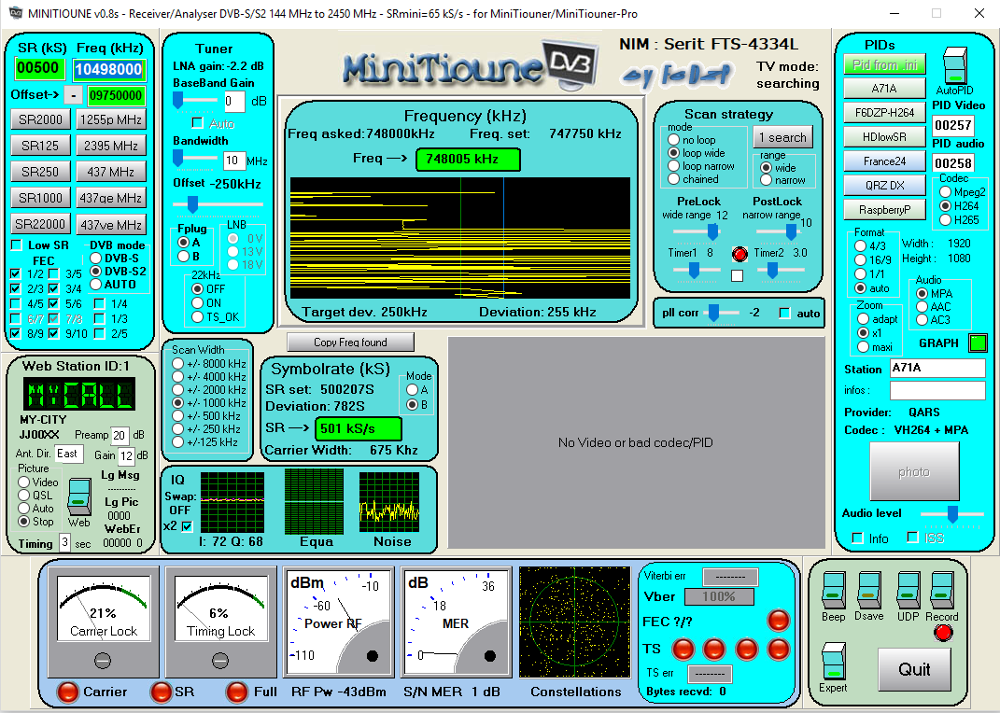Enable the Low SR checkbox
Viewport: 1000px width, 713px height.
tap(17, 246)
